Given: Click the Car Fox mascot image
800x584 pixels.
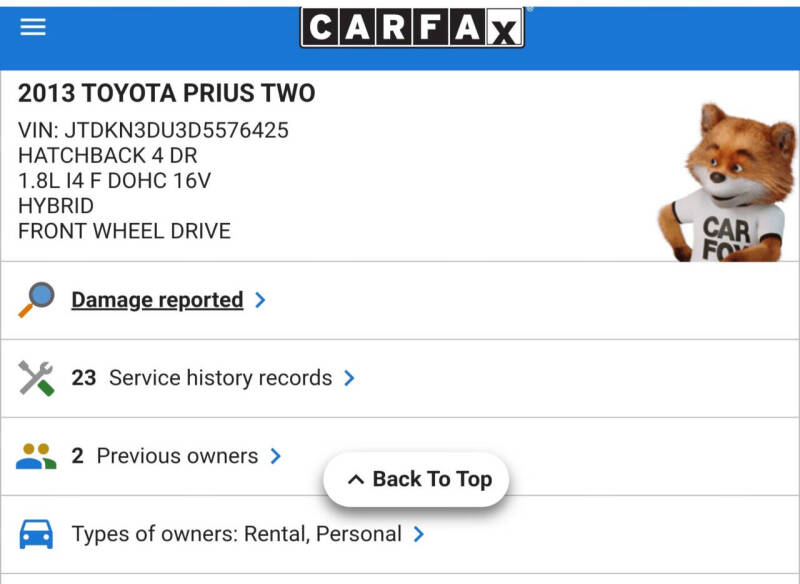Looking at the screenshot, I should click(x=724, y=185).
